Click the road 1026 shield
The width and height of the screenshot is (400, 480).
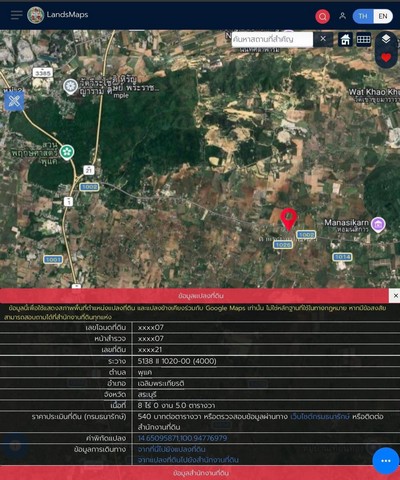tap(283, 245)
